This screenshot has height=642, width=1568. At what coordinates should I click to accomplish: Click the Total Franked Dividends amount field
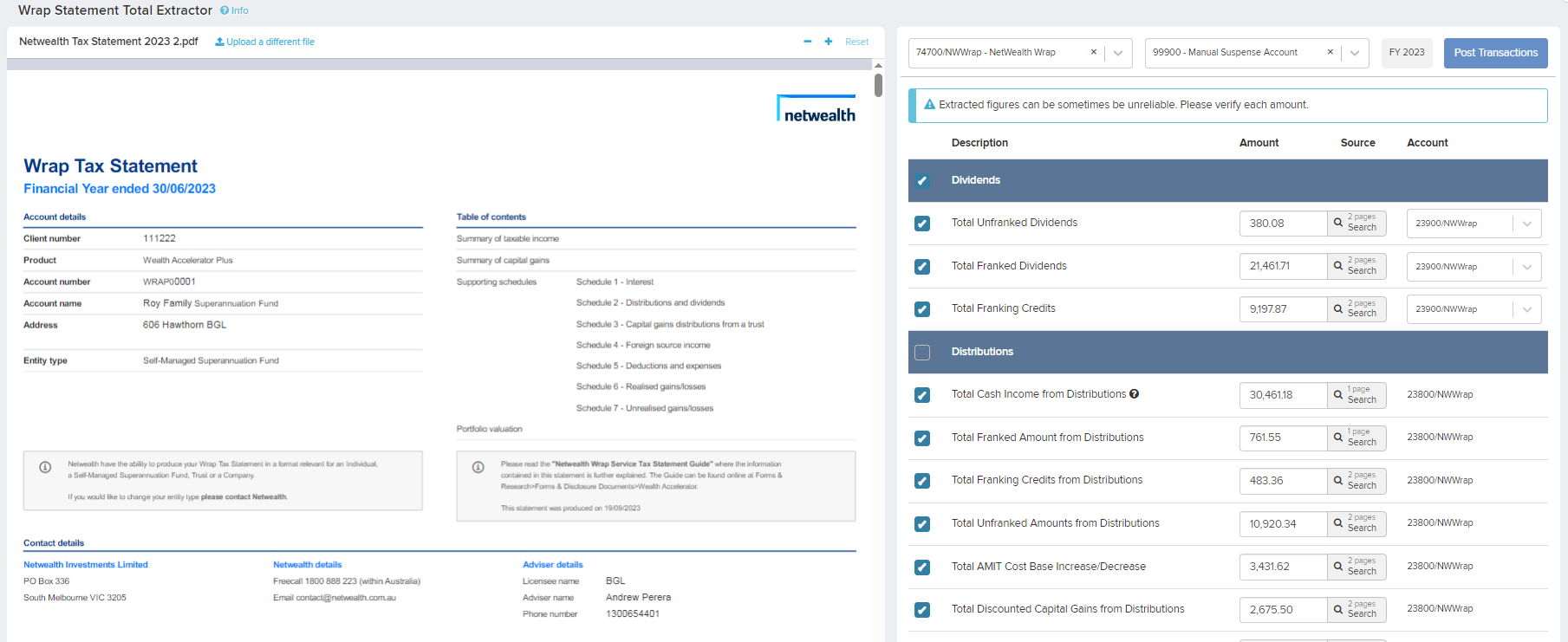click(x=1283, y=266)
